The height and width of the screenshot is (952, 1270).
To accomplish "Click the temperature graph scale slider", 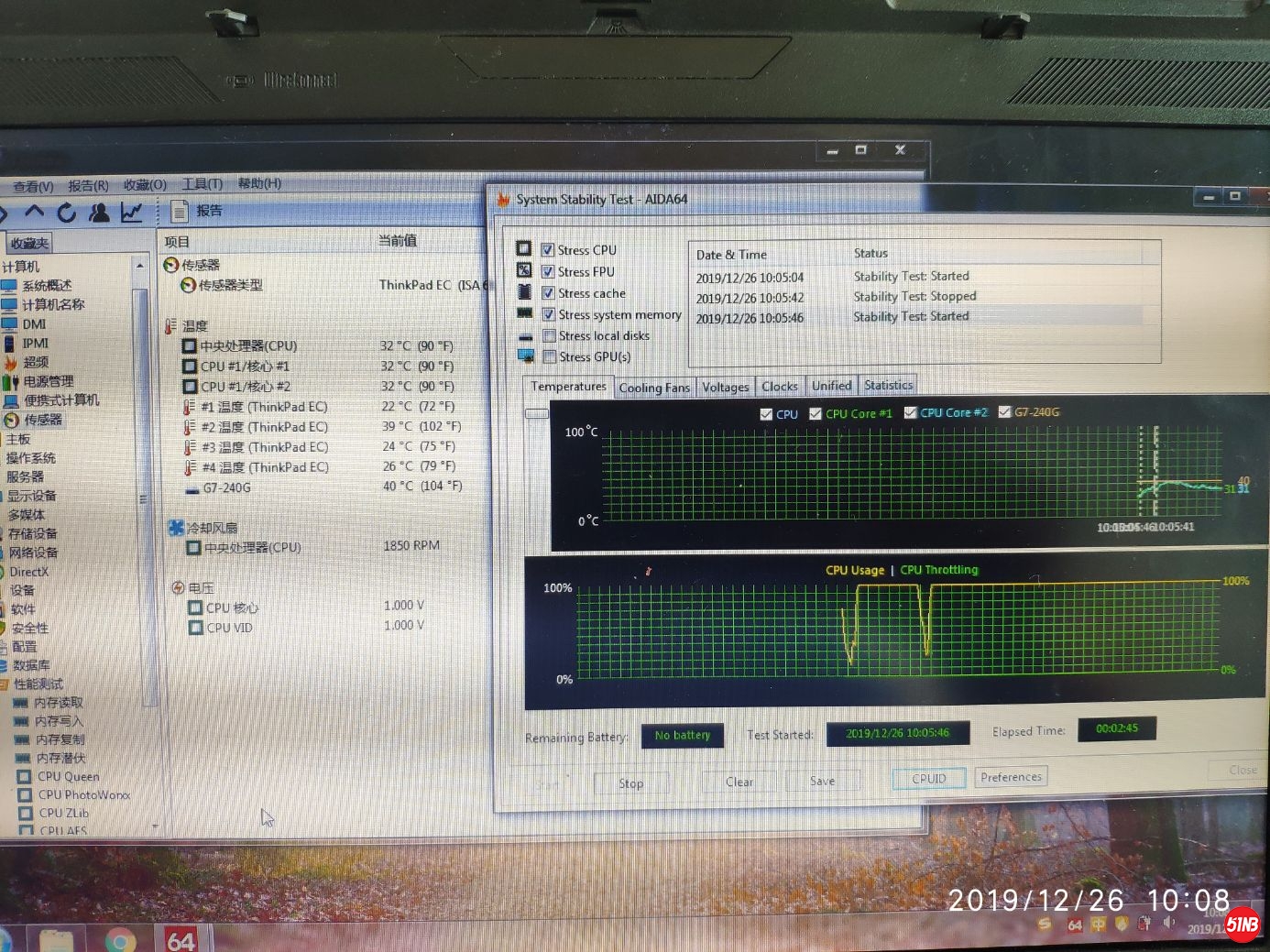I will click(x=536, y=414).
